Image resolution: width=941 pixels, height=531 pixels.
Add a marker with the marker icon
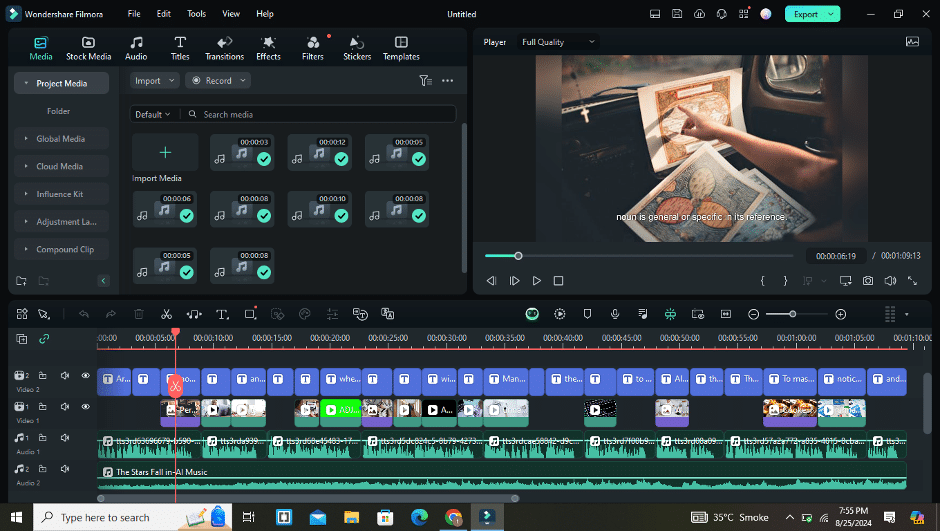pos(588,314)
